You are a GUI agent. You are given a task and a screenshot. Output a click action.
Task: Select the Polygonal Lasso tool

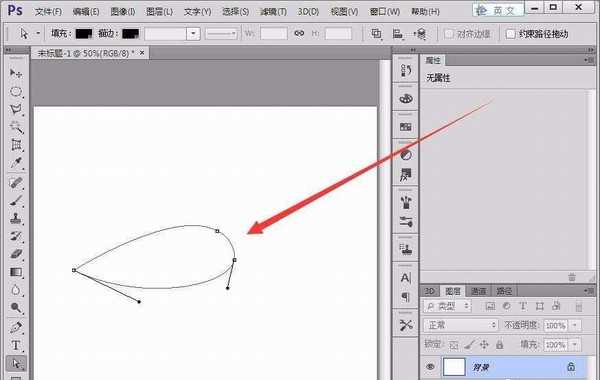tap(16, 109)
